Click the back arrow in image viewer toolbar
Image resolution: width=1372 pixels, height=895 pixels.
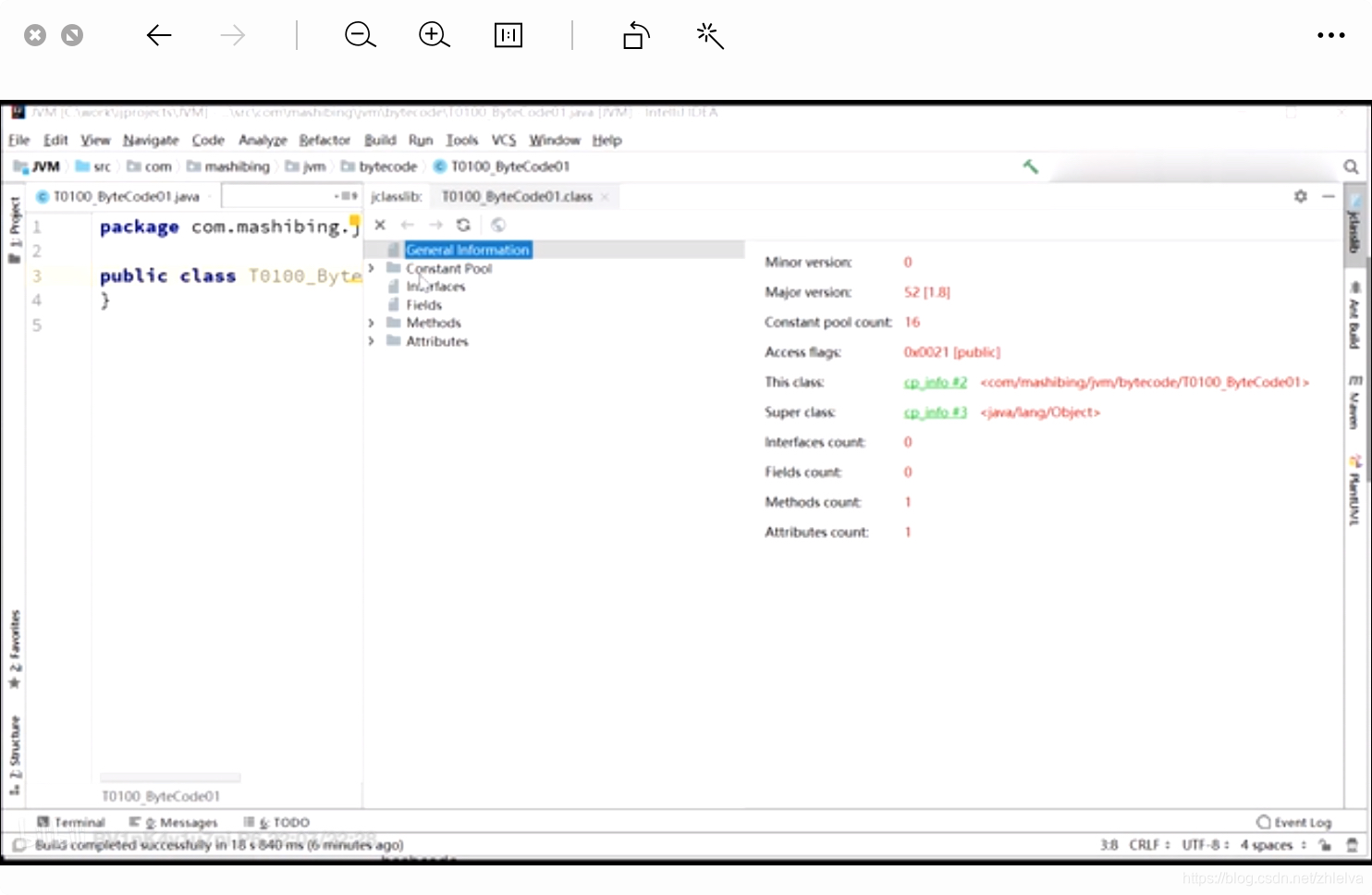tap(159, 35)
